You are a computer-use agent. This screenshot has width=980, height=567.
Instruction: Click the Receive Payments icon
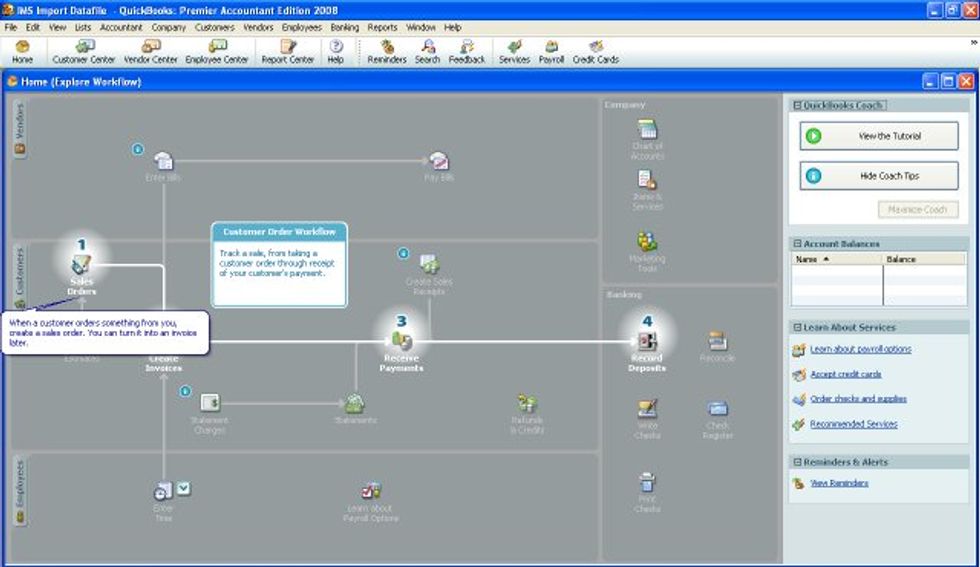[401, 341]
